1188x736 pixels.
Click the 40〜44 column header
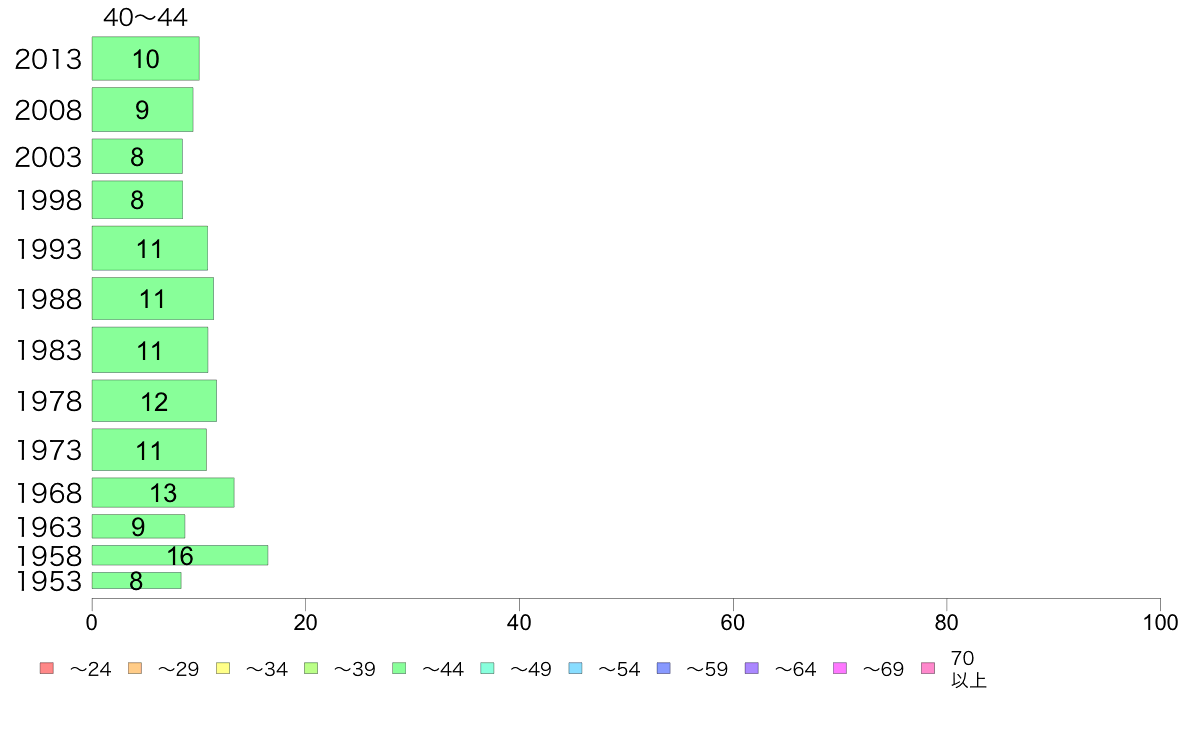(145, 17)
